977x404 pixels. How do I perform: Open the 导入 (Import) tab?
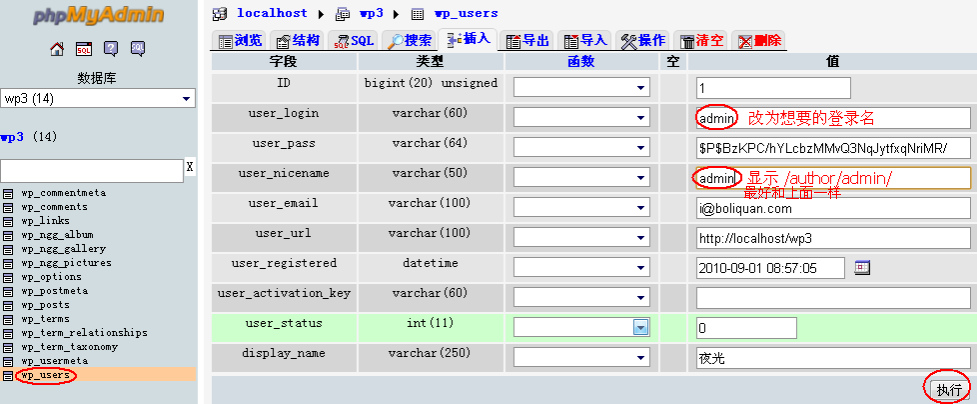pyautogui.click(x=585, y=41)
